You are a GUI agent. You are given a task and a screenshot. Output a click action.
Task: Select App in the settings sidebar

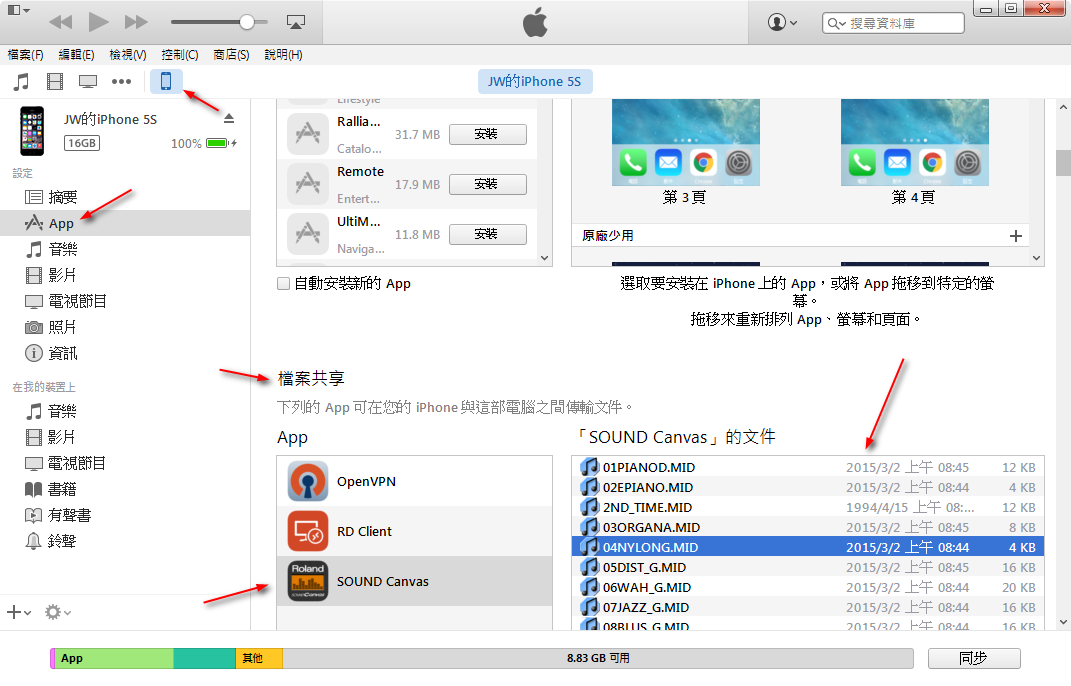(x=125, y=223)
